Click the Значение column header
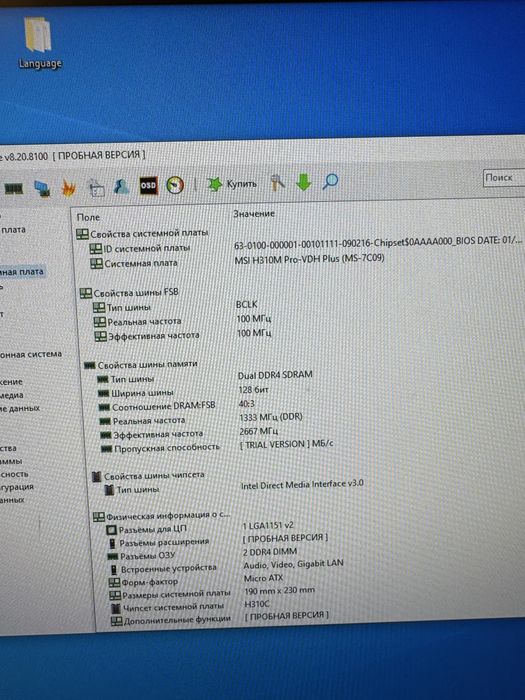This screenshot has width=525, height=700. click(x=254, y=214)
